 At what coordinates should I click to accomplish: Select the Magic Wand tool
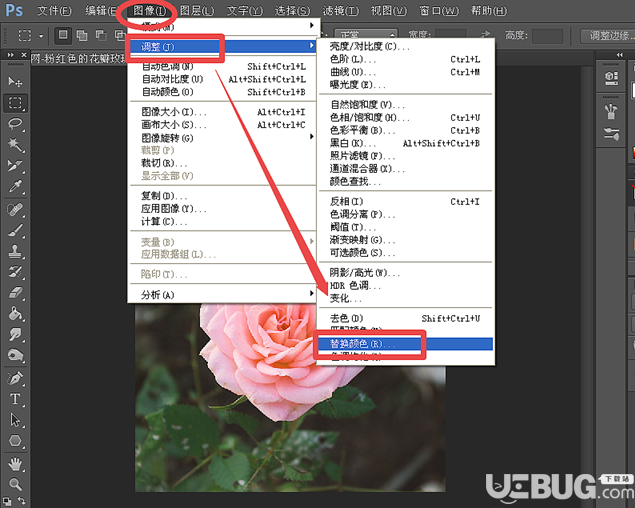click(15, 145)
